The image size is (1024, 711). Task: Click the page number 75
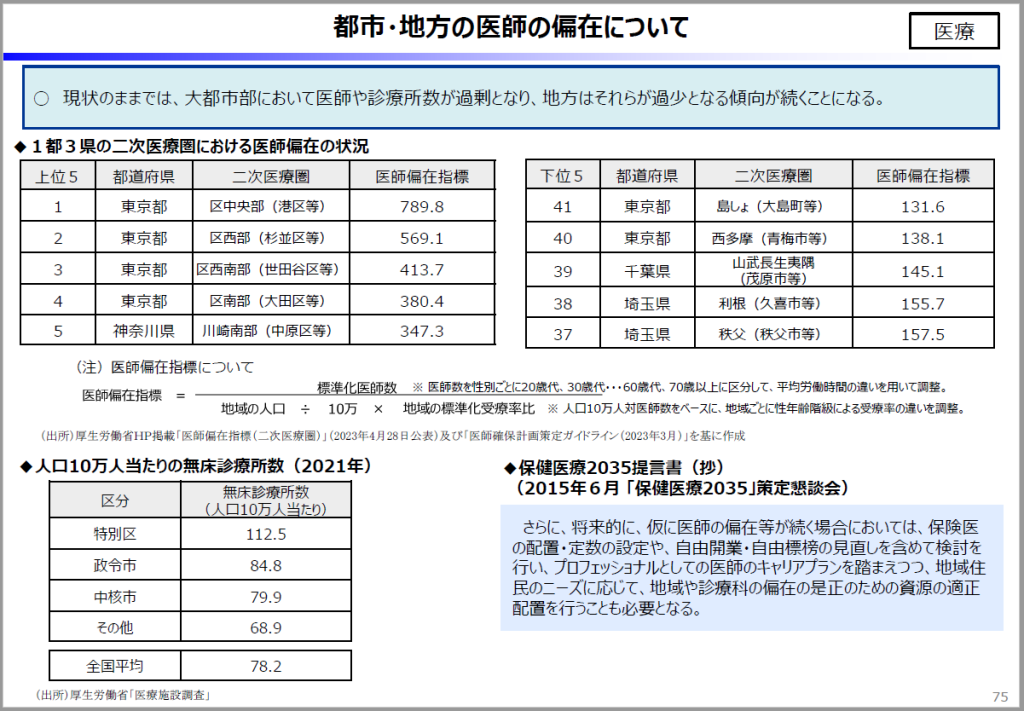1000,696
